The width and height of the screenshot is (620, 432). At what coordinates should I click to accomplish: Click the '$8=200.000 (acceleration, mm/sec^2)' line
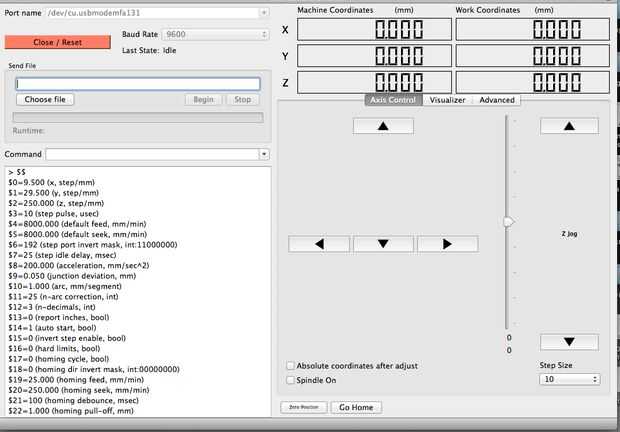79,265
